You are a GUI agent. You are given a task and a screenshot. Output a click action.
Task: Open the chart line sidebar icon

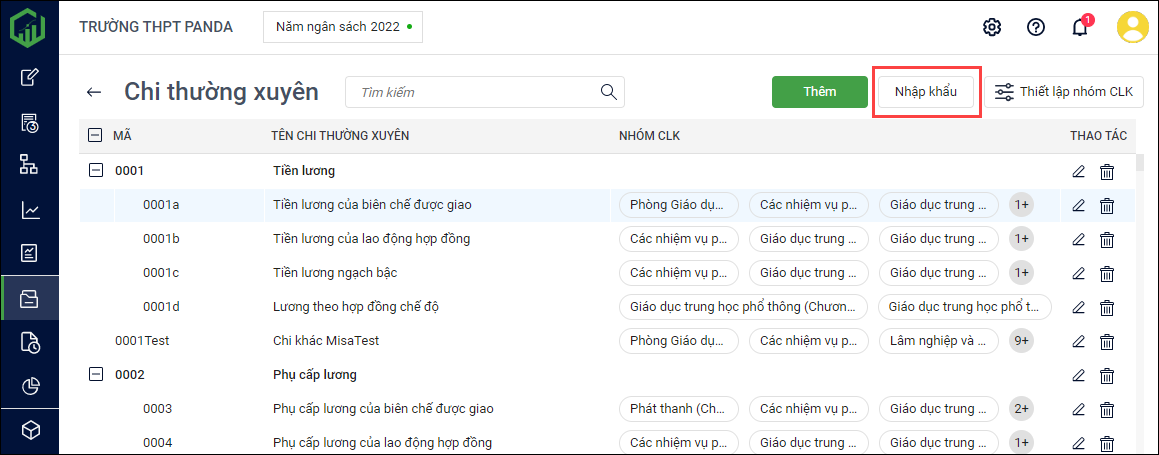point(30,210)
